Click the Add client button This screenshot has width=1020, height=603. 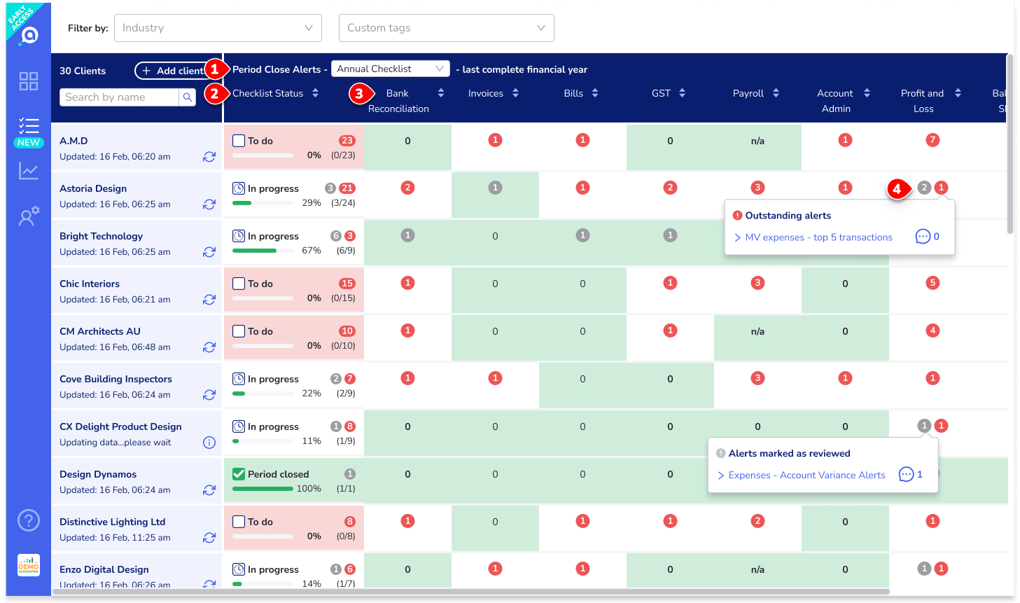pyautogui.click(x=172, y=70)
